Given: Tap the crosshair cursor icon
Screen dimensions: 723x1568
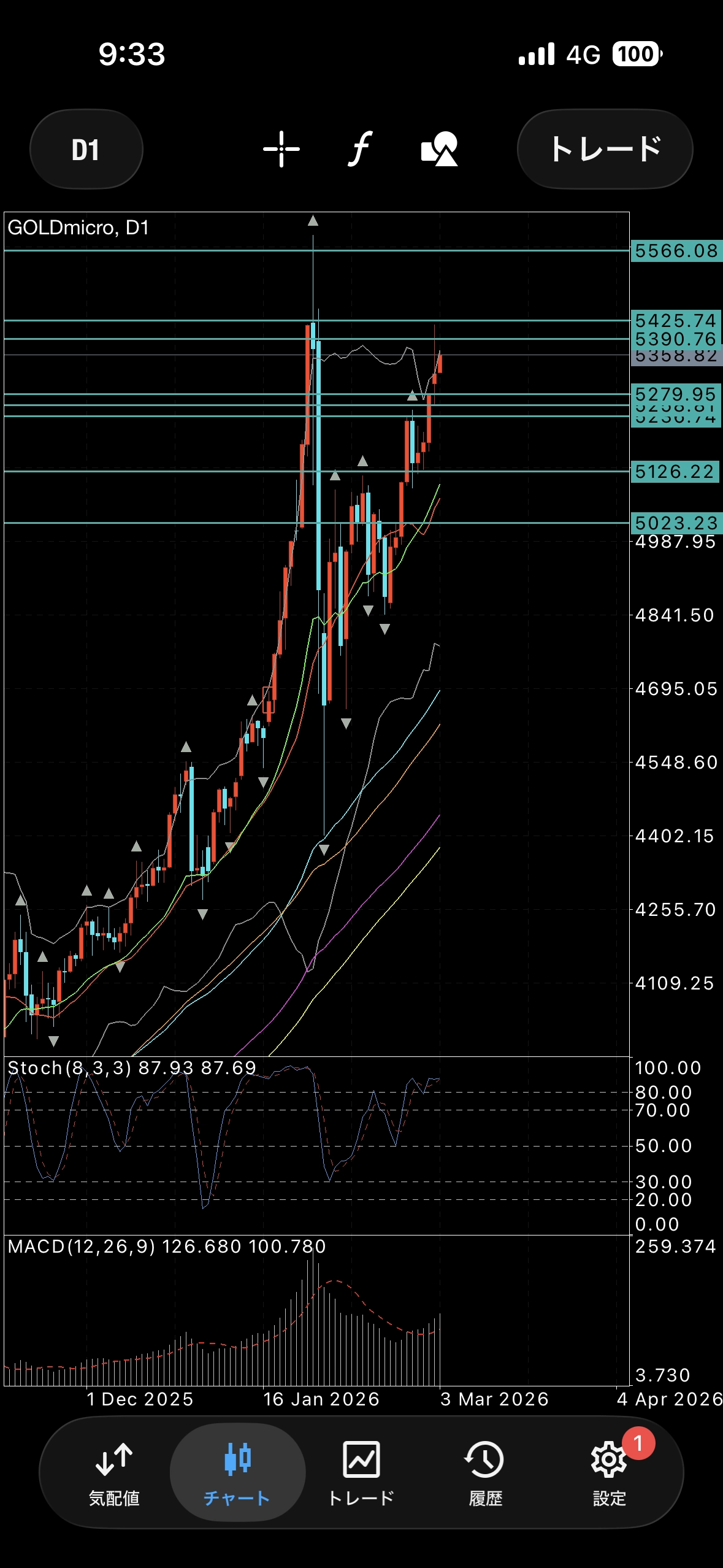Looking at the screenshot, I should (281, 149).
